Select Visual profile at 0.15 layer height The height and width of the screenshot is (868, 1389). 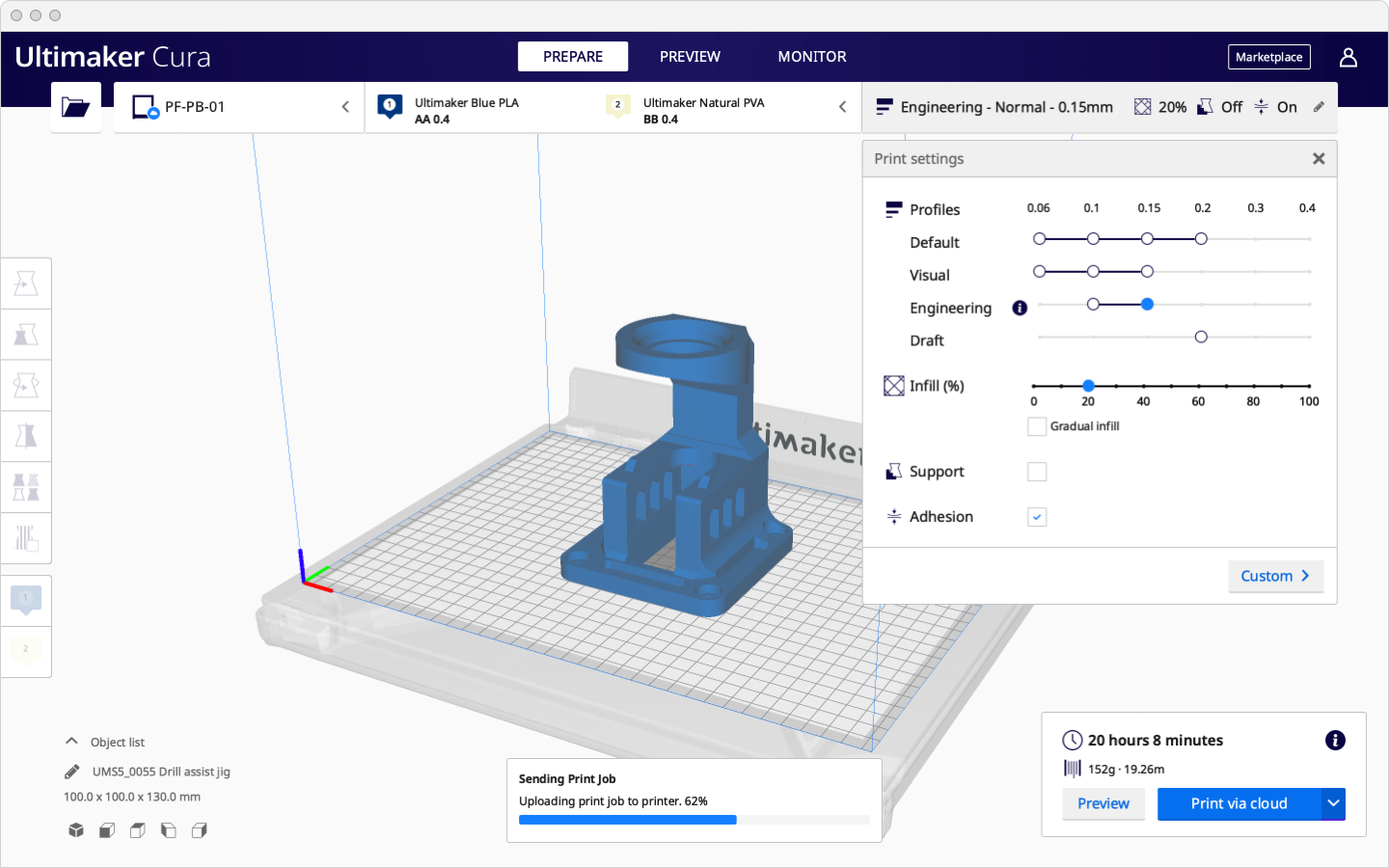[x=1147, y=272]
